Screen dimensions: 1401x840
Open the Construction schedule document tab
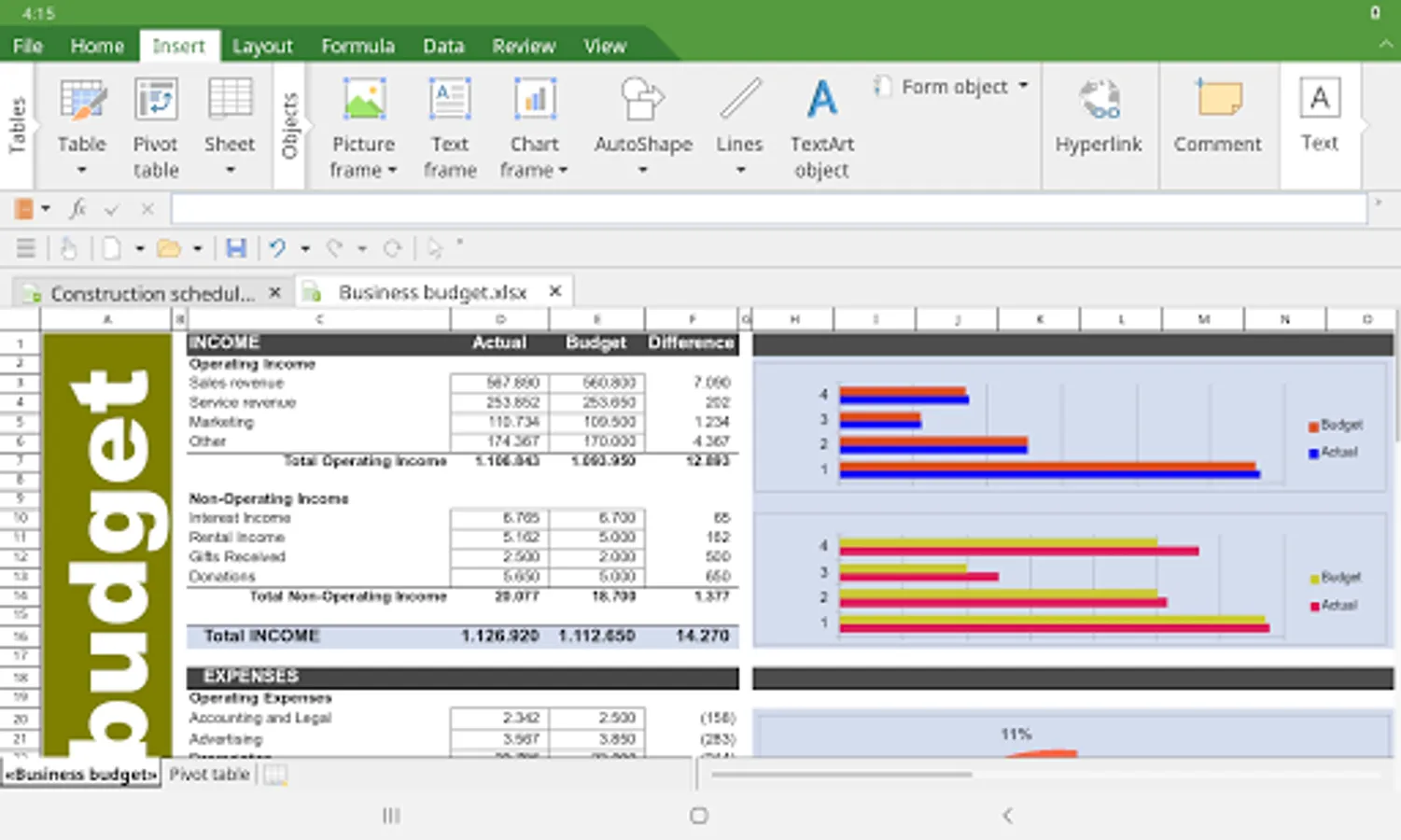[x=151, y=293]
